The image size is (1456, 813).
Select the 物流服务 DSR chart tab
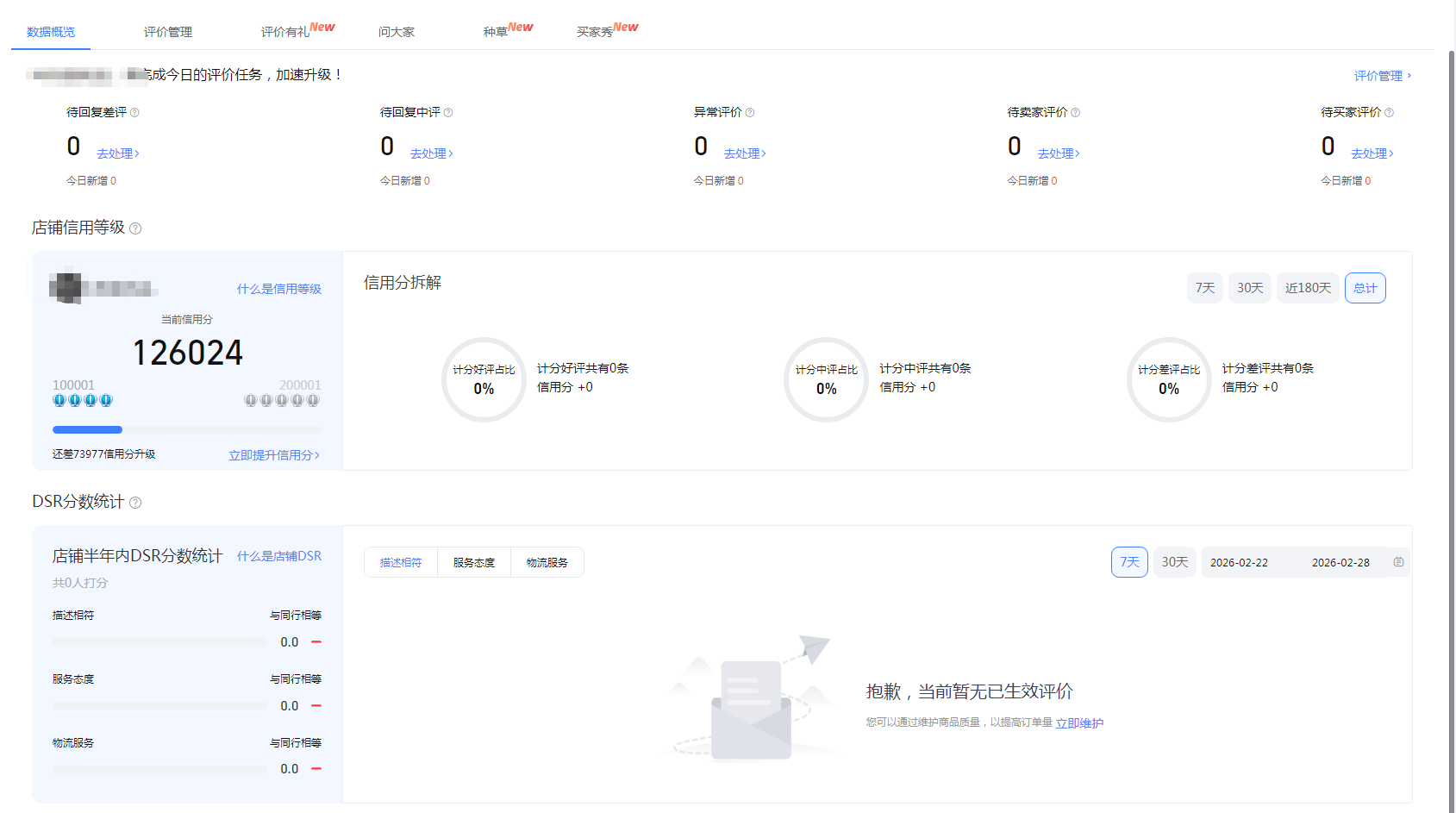(x=547, y=562)
